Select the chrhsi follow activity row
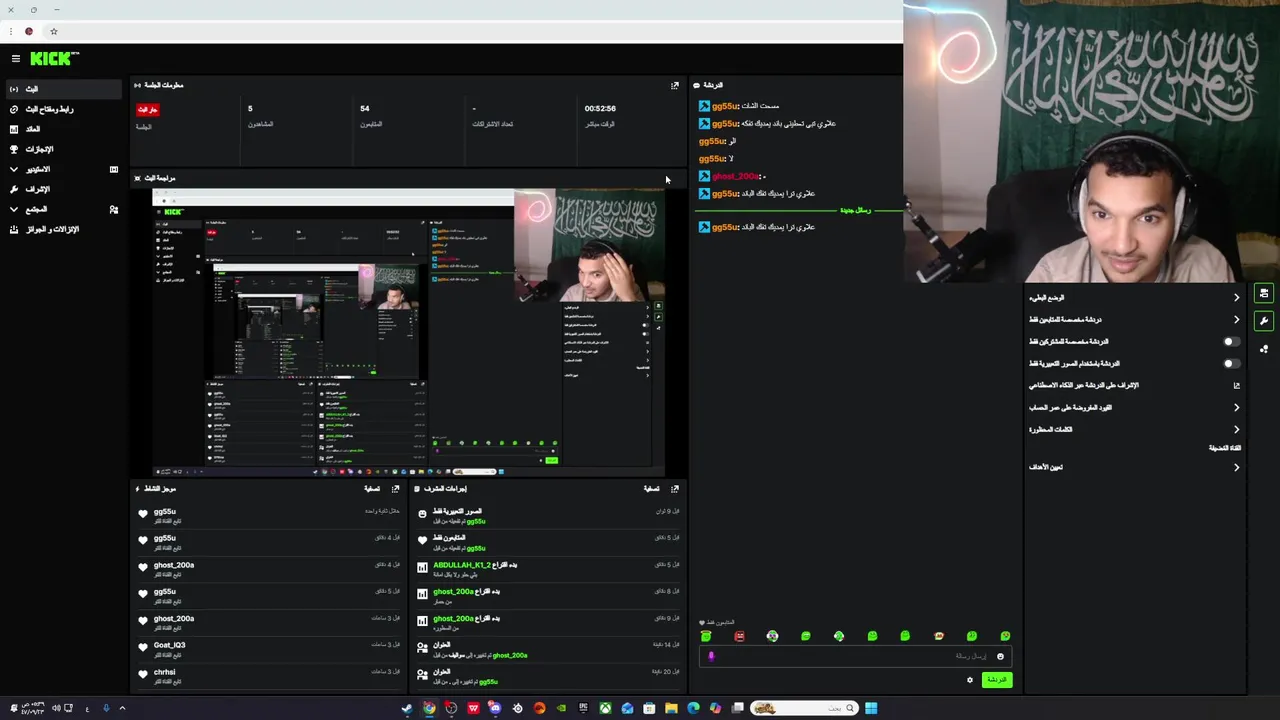 coord(270,676)
